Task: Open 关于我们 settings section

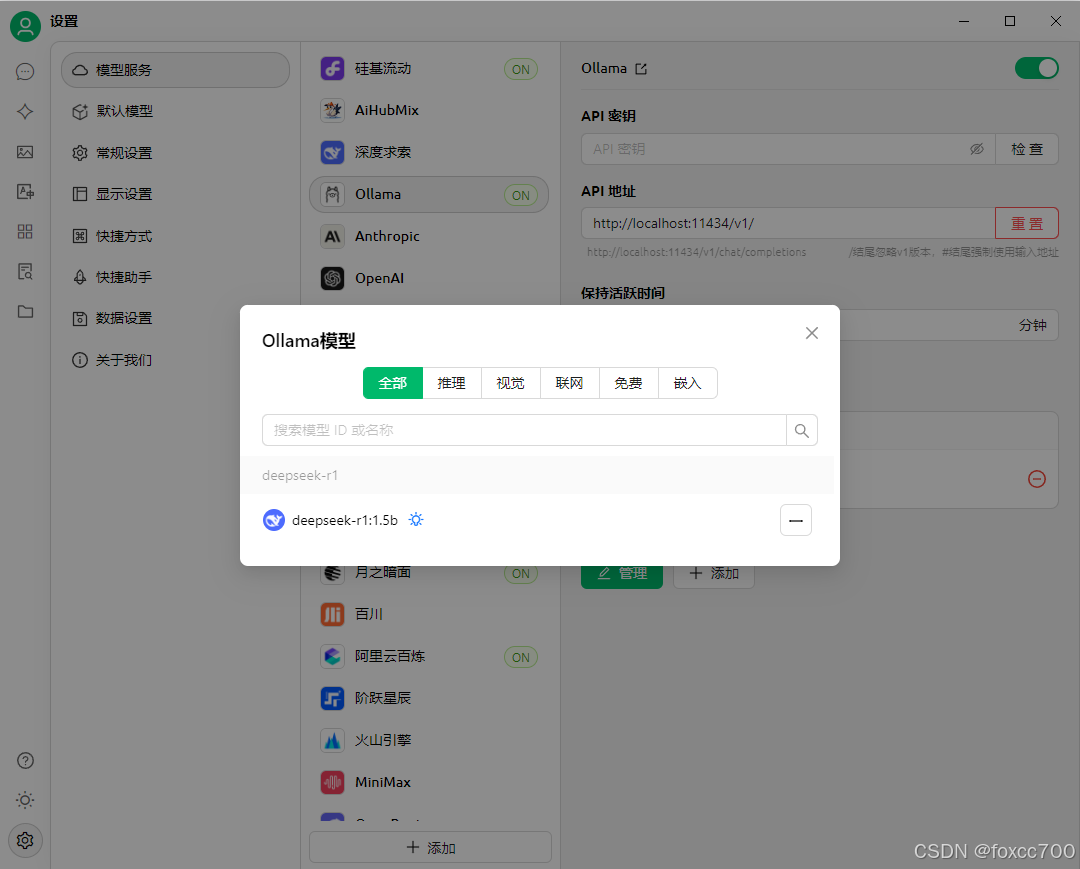Action: pyautogui.click(x=176, y=360)
